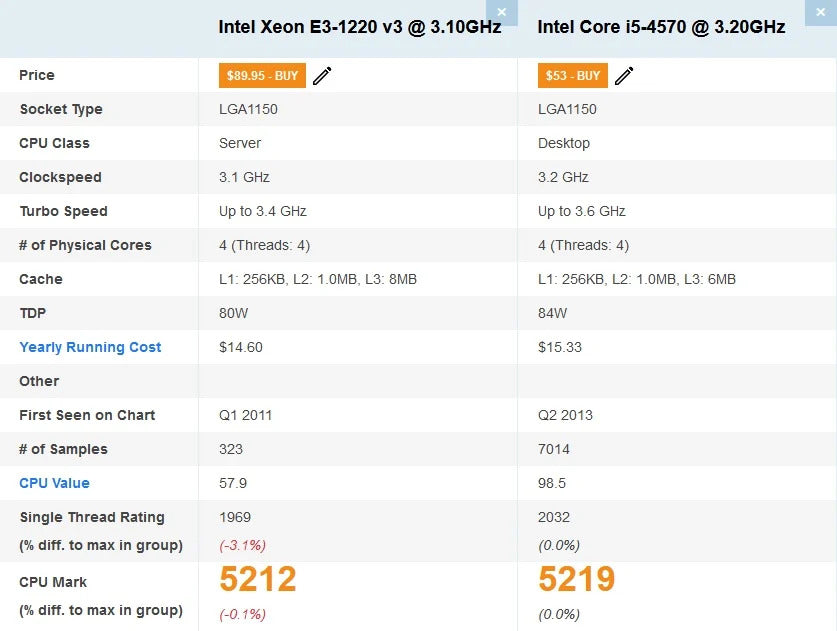Image resolution: width=837 pixels, height=631 pixels.
Task: Click the Xeon single thread value 1969
Action: 235,517
